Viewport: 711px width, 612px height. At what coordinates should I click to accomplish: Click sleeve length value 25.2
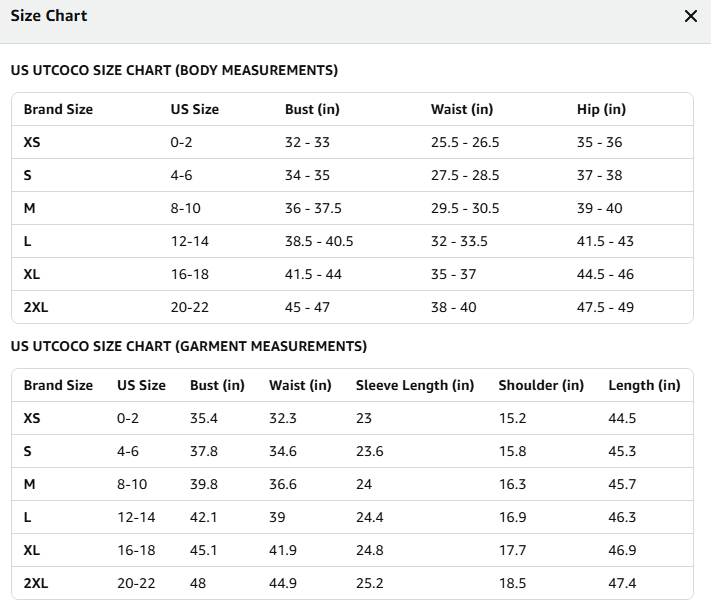point(370,583)
